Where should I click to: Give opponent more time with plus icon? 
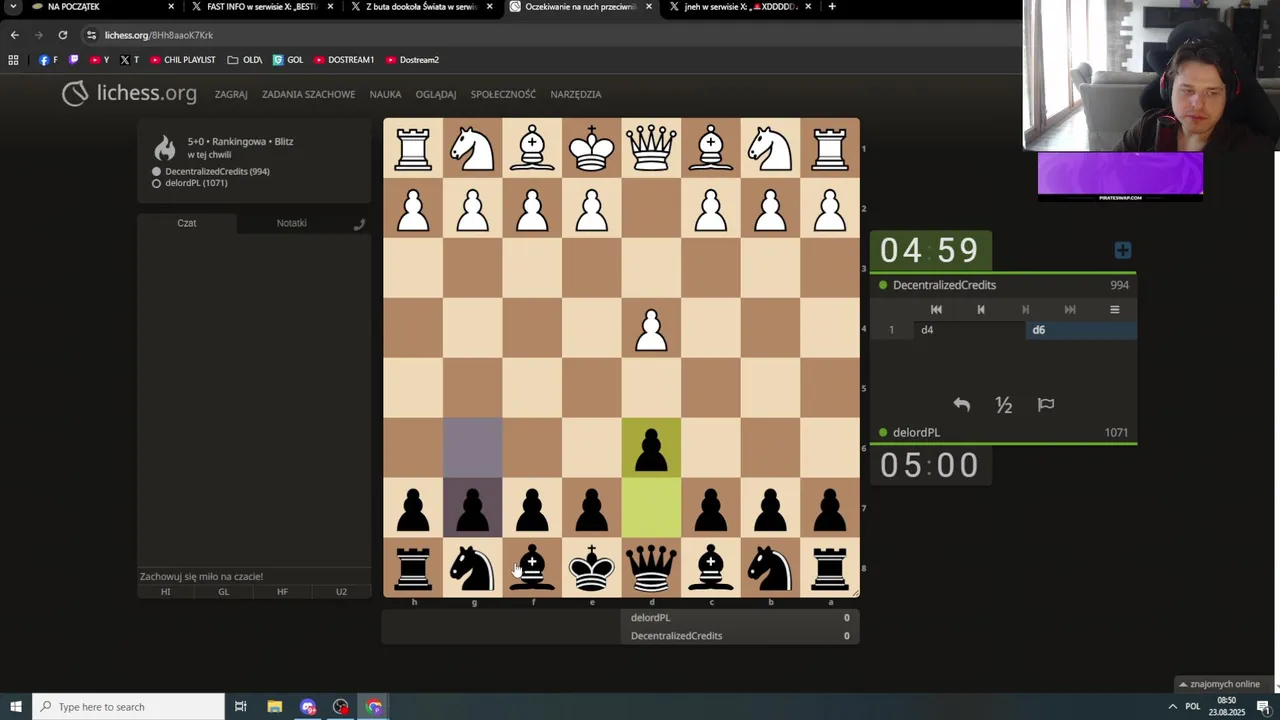tap(1123, 250)
